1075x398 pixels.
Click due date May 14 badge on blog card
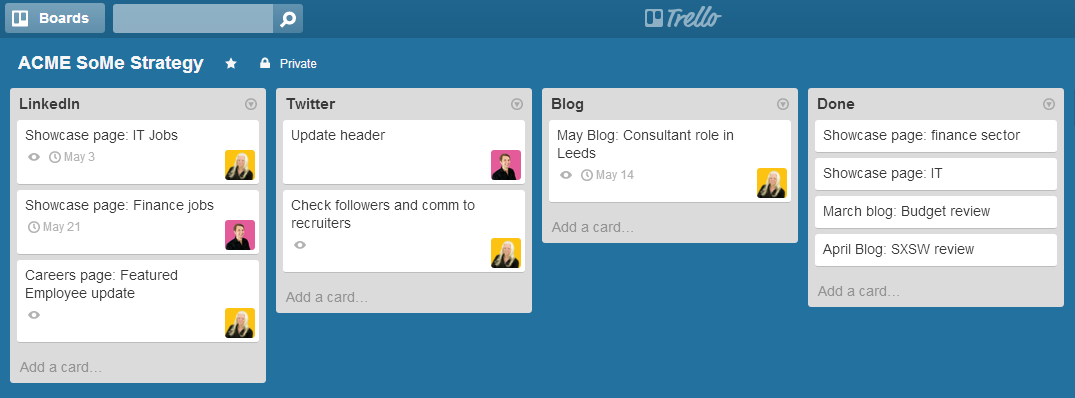click(x=607, y=175)
